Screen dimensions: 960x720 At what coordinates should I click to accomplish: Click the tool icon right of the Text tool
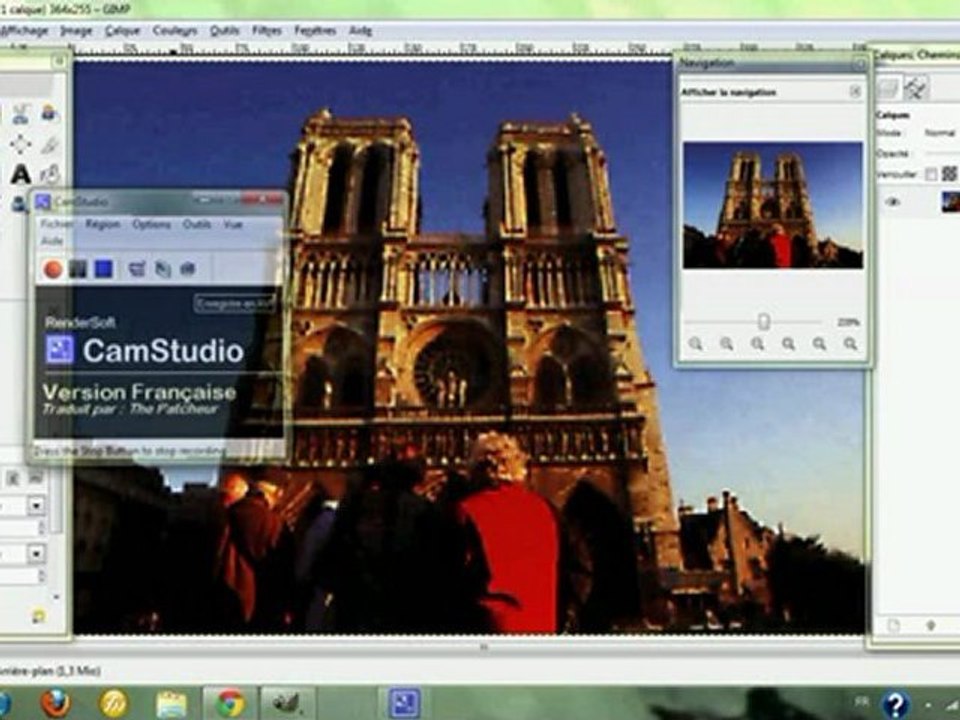50,174
